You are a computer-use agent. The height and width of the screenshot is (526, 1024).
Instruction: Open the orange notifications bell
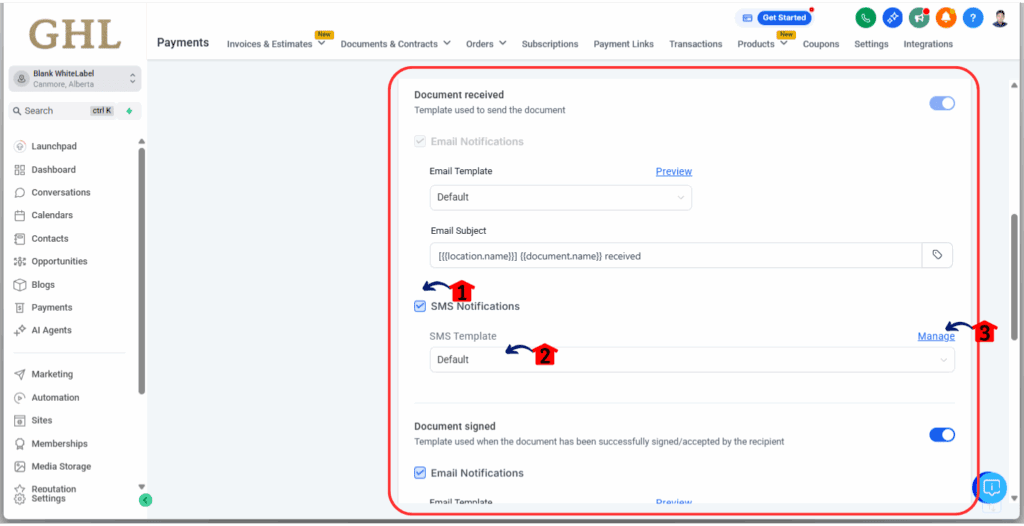946,18
